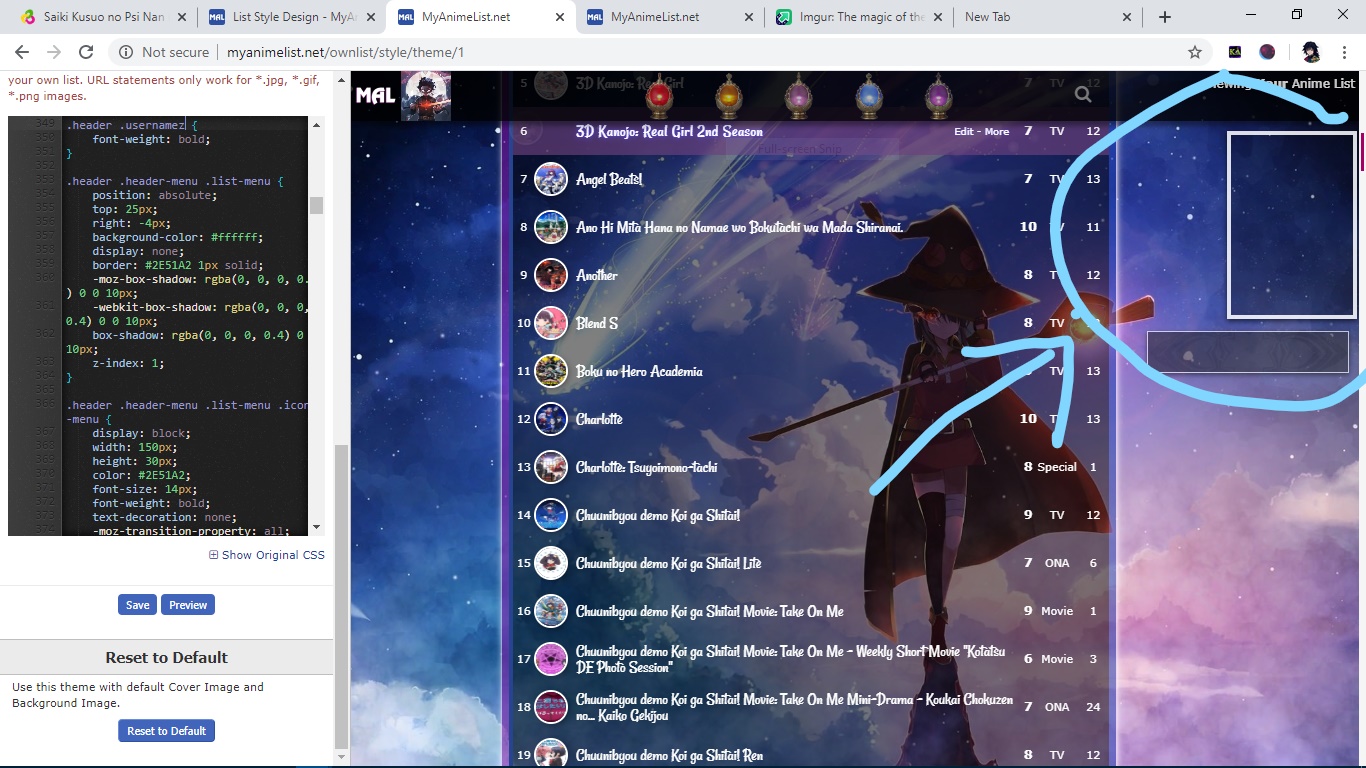Click the orange orb icon in list header

tap(729, 98)
